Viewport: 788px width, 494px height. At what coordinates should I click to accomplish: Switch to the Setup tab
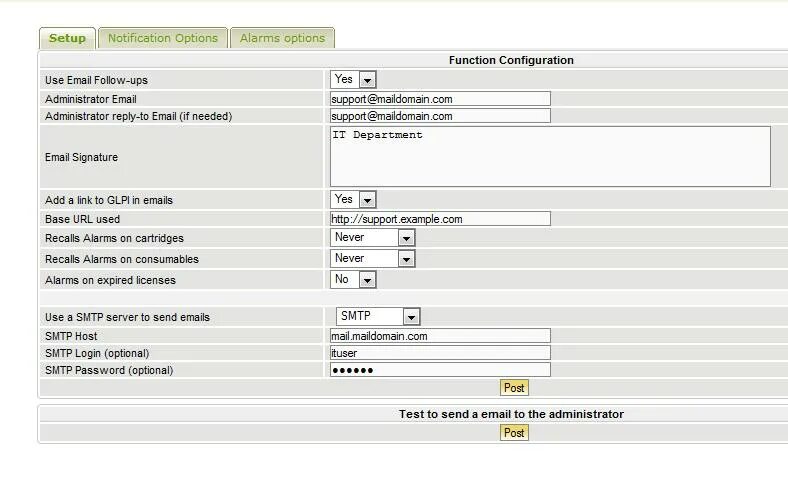click(67, 38)
